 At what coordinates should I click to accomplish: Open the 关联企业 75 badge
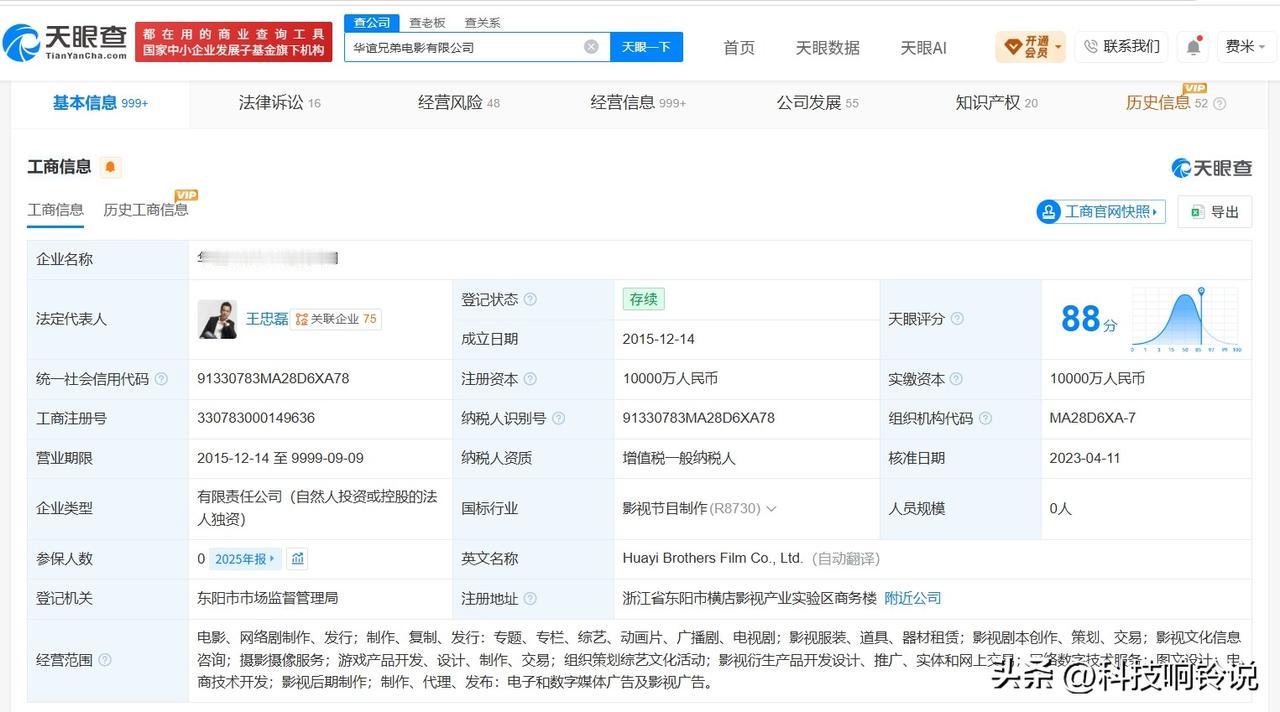tap(336, 319)
